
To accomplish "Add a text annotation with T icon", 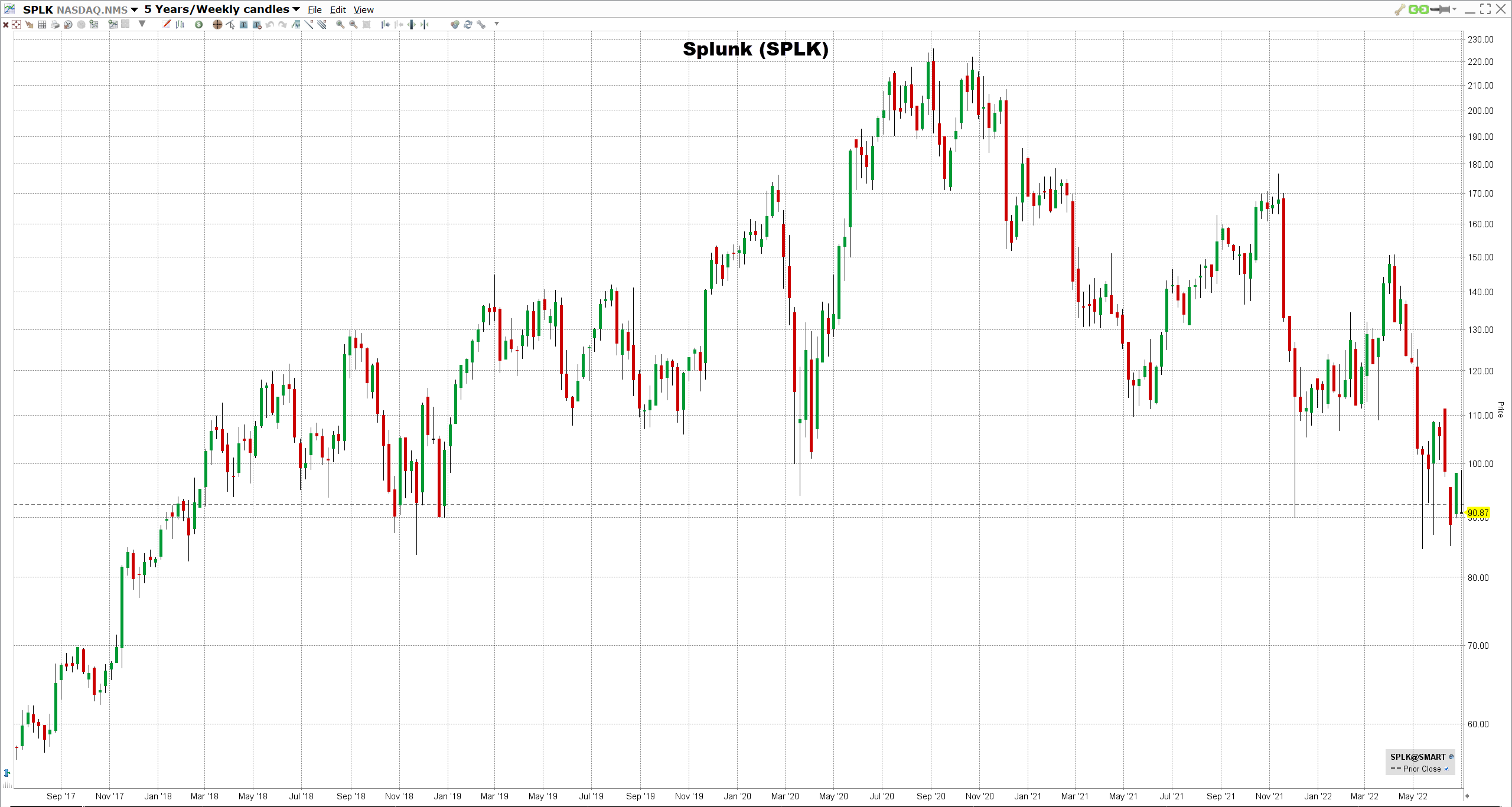I will coord(243,24).
